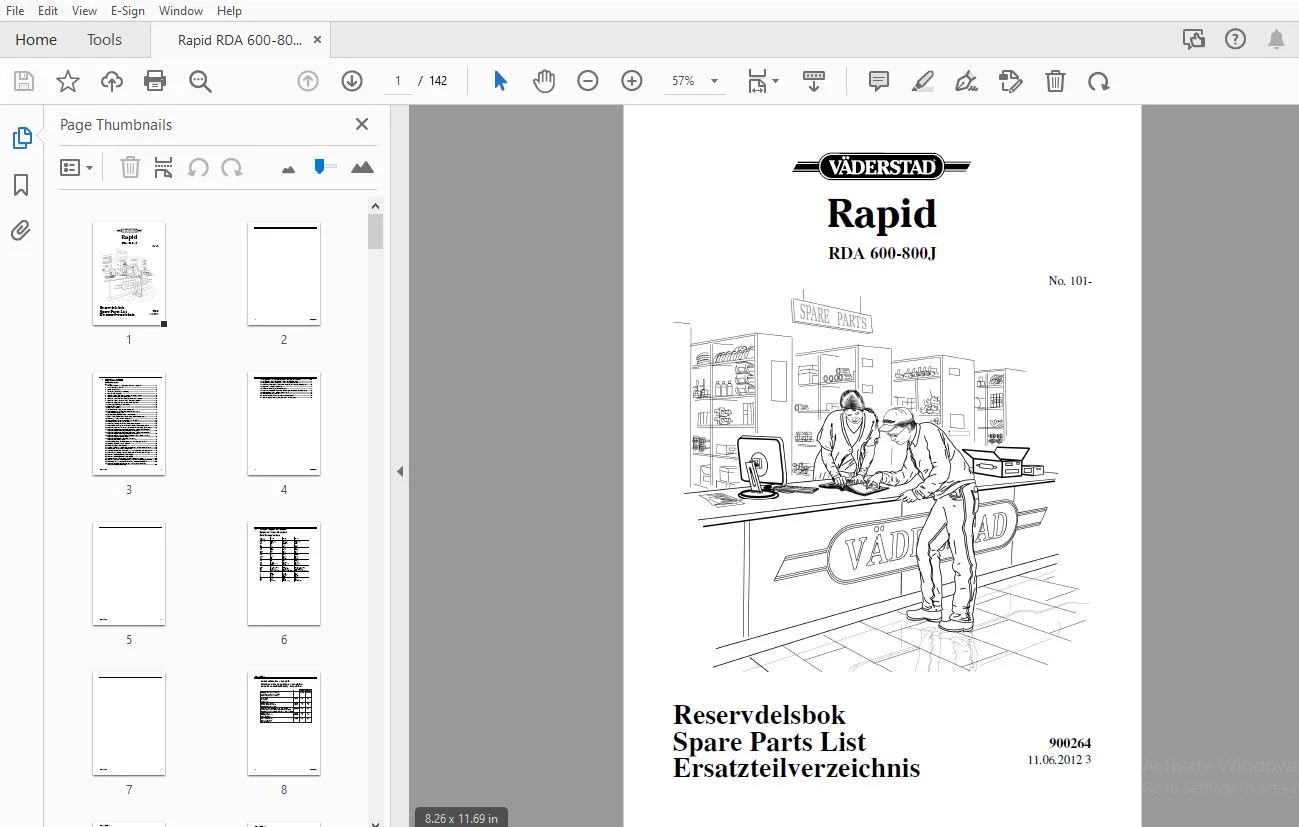Close the Page Thumbnails panel
Screen dimensions: 1299x827
coord(362,124)
